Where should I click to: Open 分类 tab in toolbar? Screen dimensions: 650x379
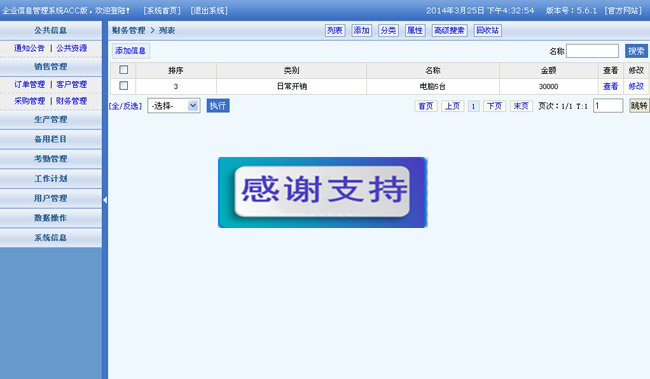[388, 30]
